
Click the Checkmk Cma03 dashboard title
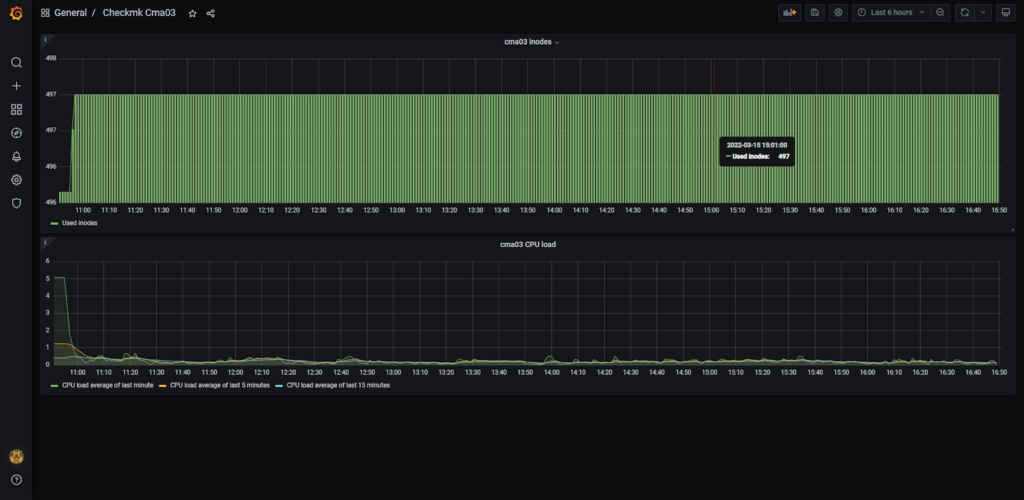(x=139, y=13)
